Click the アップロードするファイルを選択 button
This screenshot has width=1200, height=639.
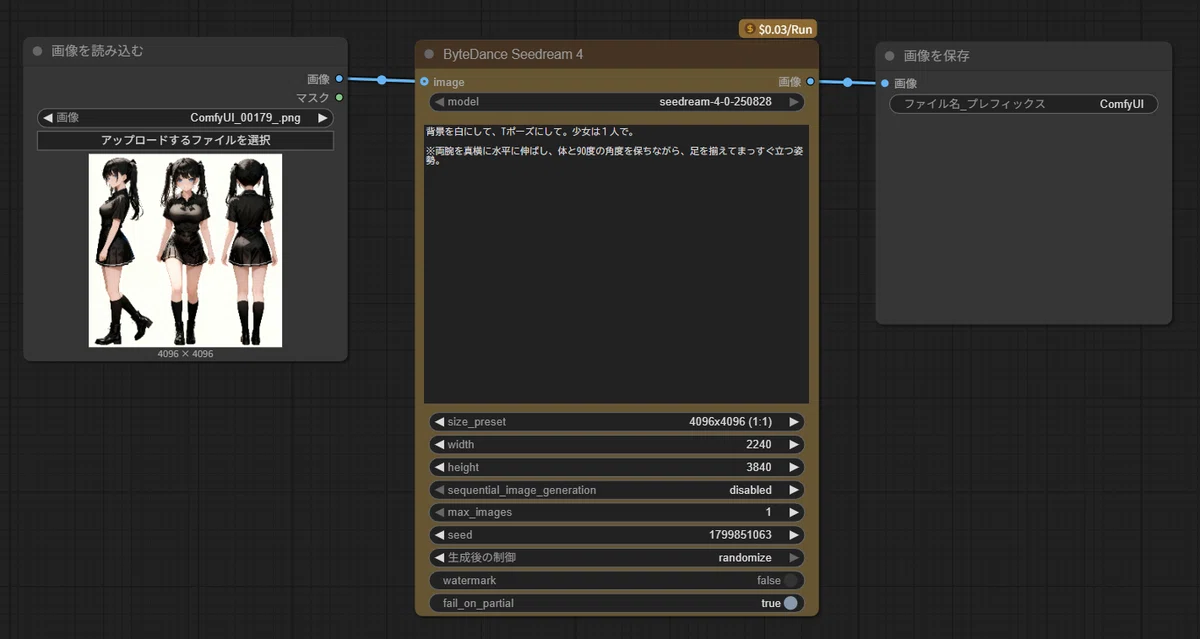point(185,141)
